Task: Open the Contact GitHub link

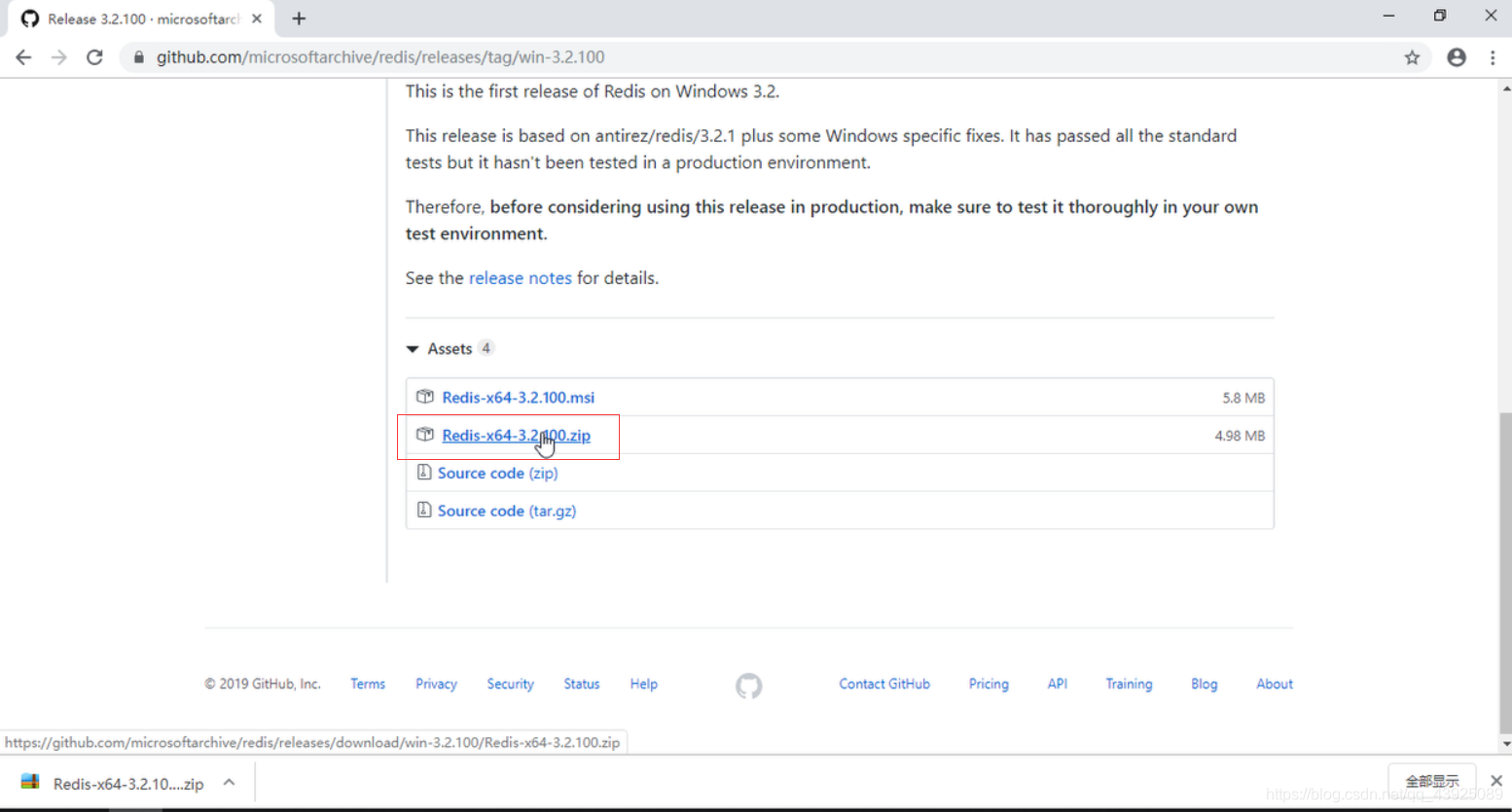Action: (x=884, y=685)
